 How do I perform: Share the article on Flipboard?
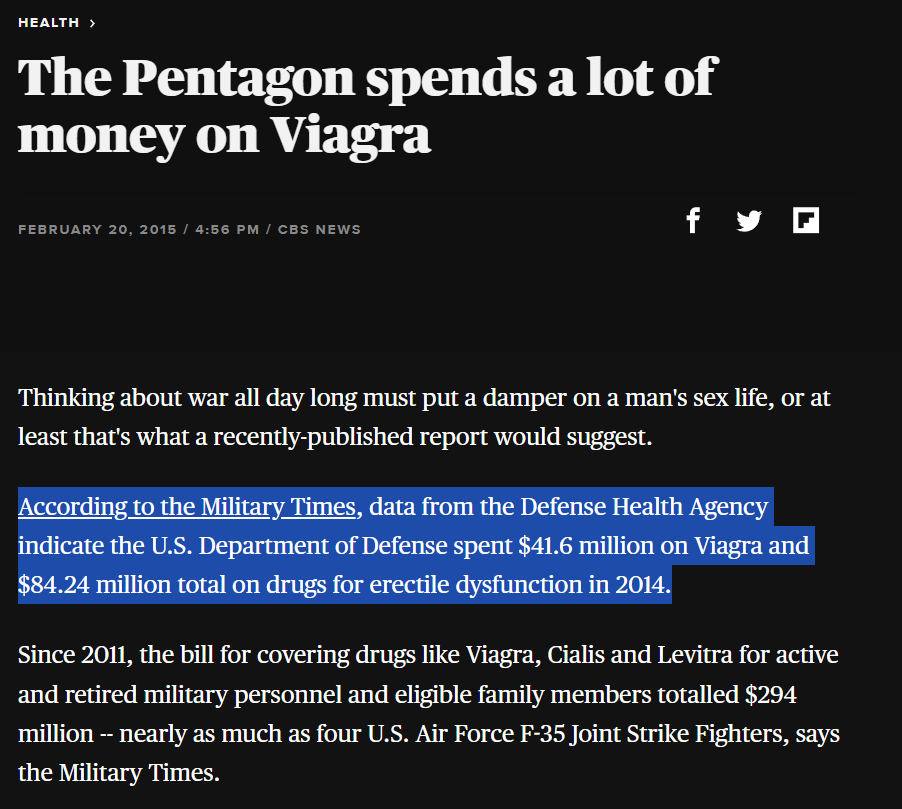(805, 220)
